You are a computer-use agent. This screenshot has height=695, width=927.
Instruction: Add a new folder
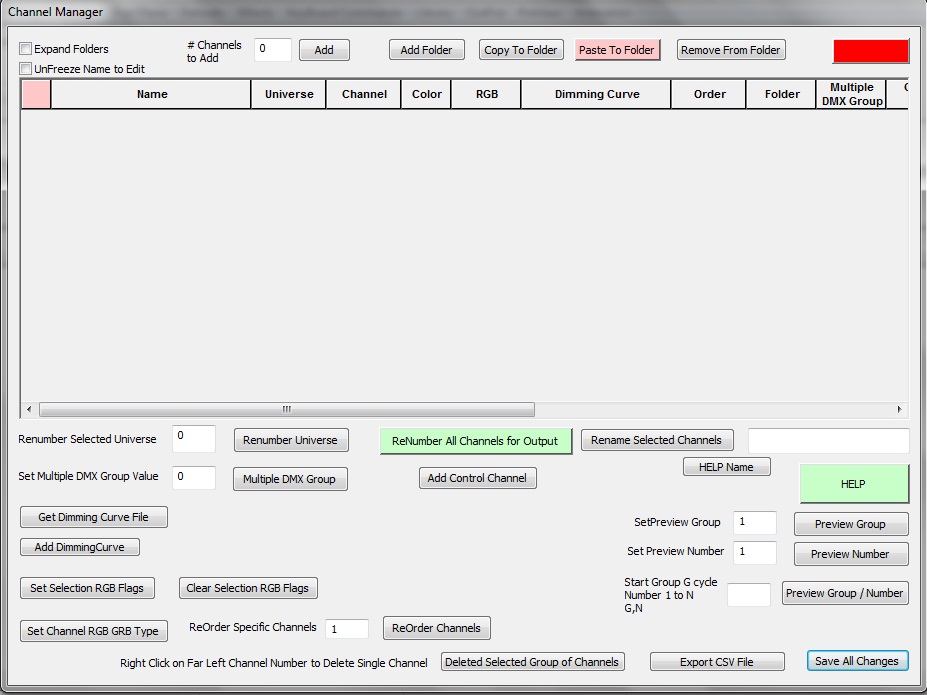(426, 49)
